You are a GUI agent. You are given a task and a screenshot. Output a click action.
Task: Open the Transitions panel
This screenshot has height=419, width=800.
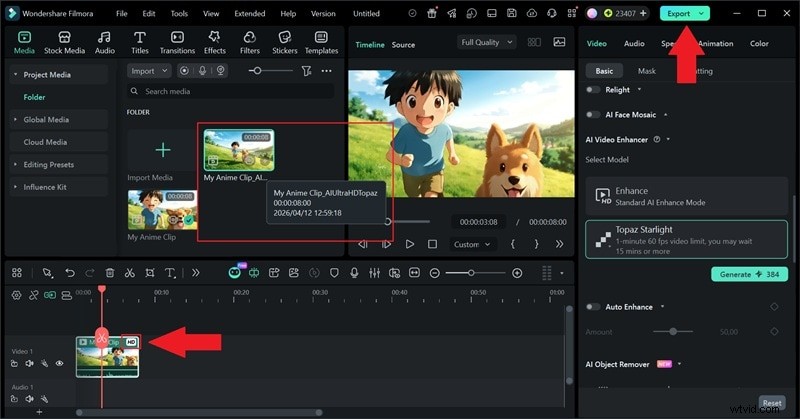click(177, 42)
